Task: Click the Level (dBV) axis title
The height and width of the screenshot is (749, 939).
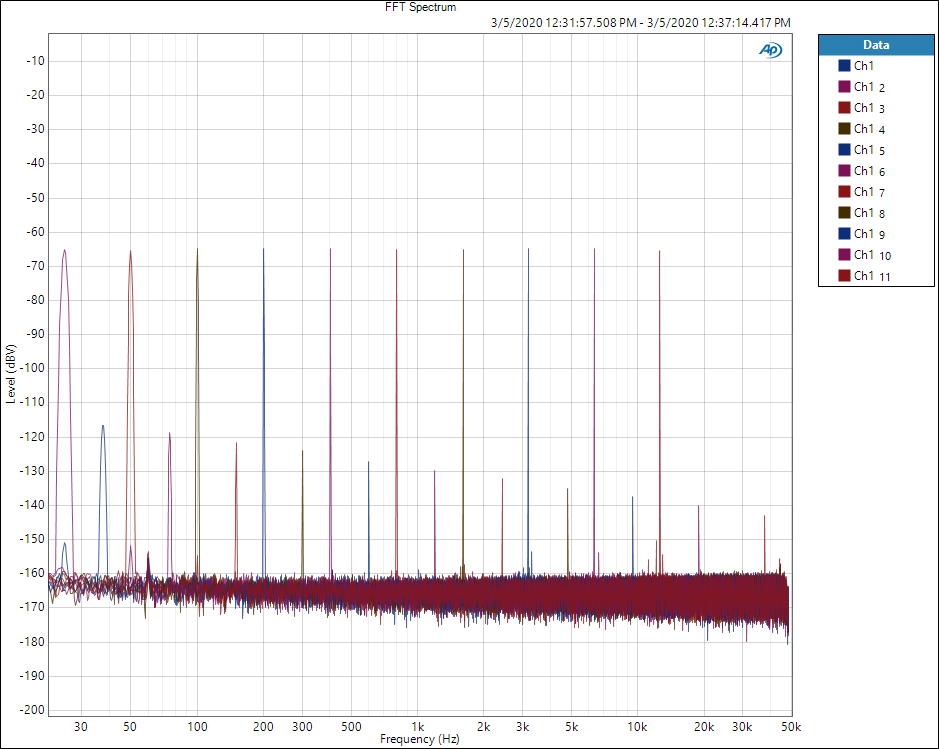Action: click(x=10, y=374)
